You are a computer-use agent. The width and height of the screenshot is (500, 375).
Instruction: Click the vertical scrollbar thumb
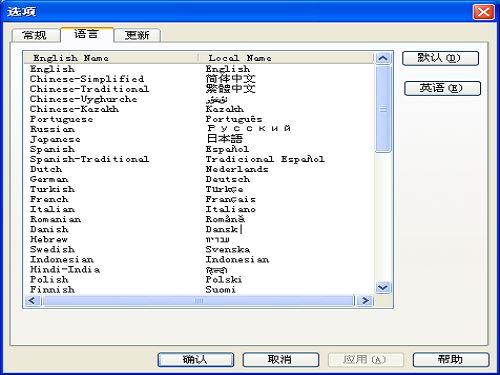383,109
